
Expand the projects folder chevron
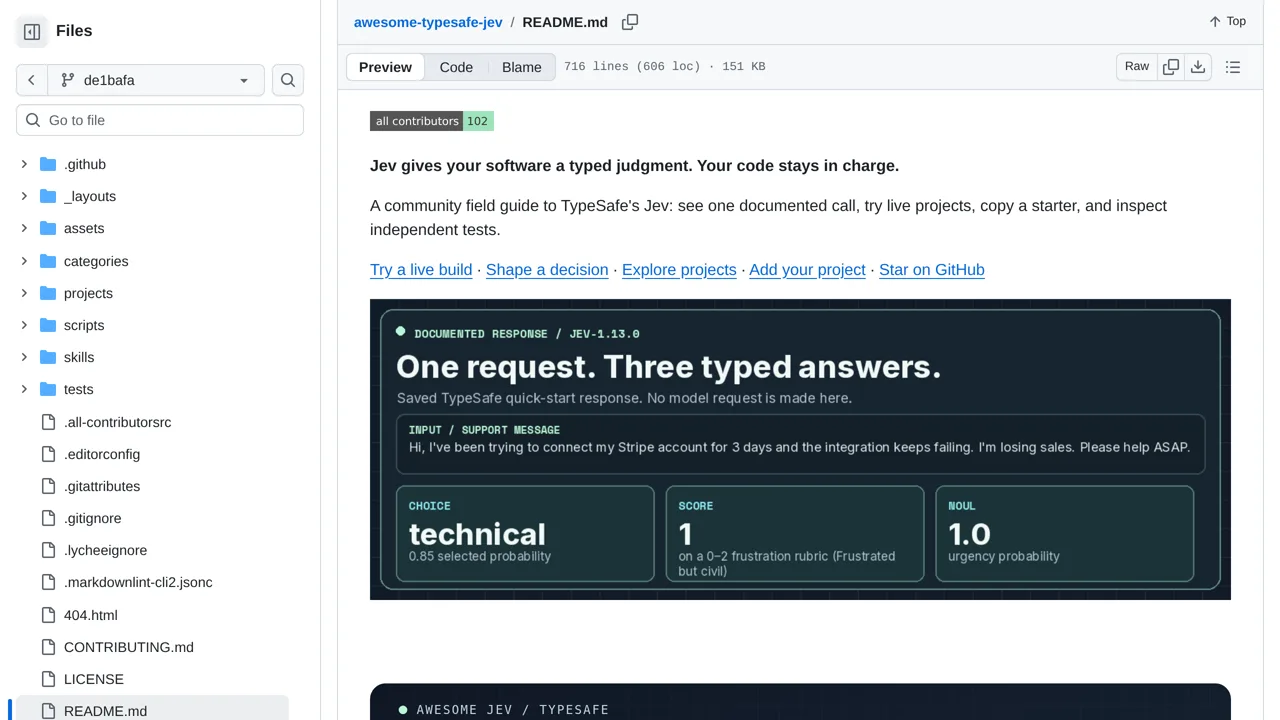[x=24, y=293]
